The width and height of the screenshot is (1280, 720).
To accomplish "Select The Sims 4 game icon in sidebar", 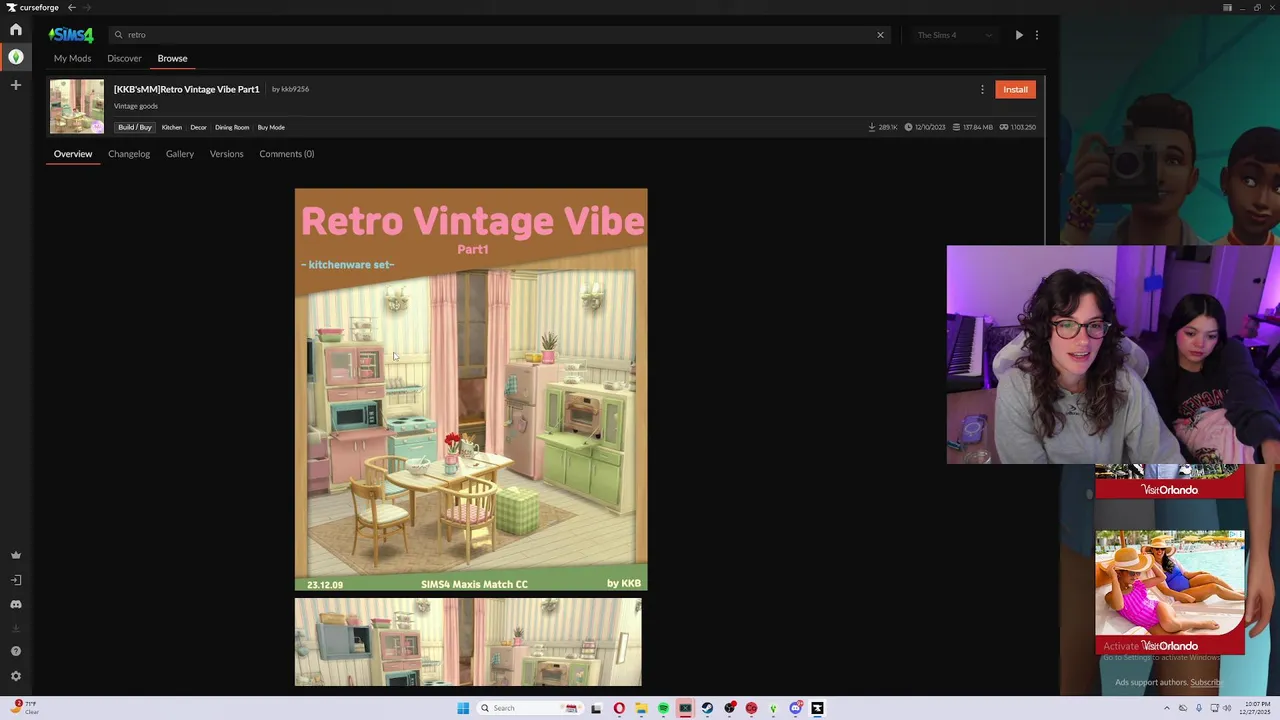I will click(x=15, y=57).
